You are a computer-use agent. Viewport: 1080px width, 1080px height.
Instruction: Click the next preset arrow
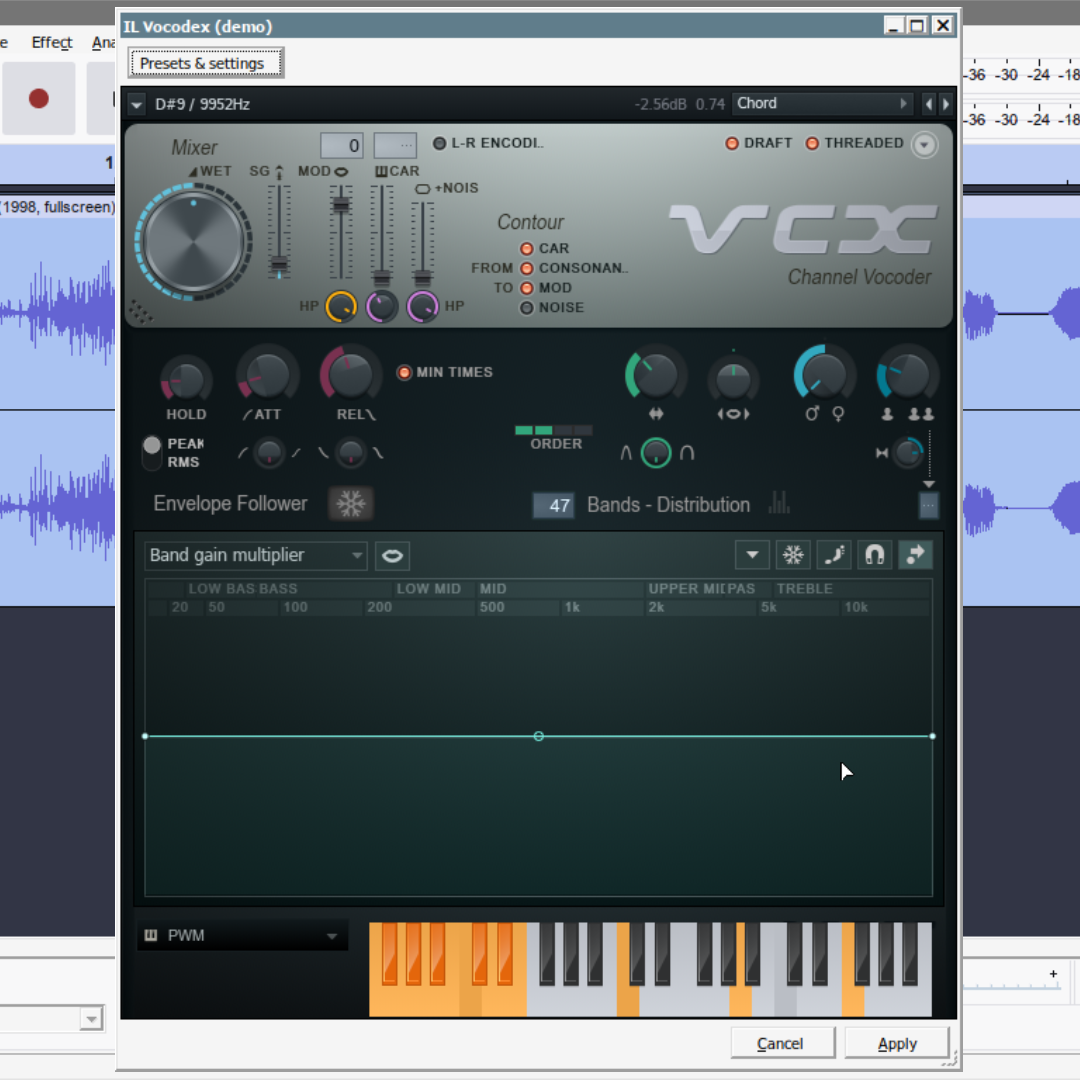click(x=946, y=104)
